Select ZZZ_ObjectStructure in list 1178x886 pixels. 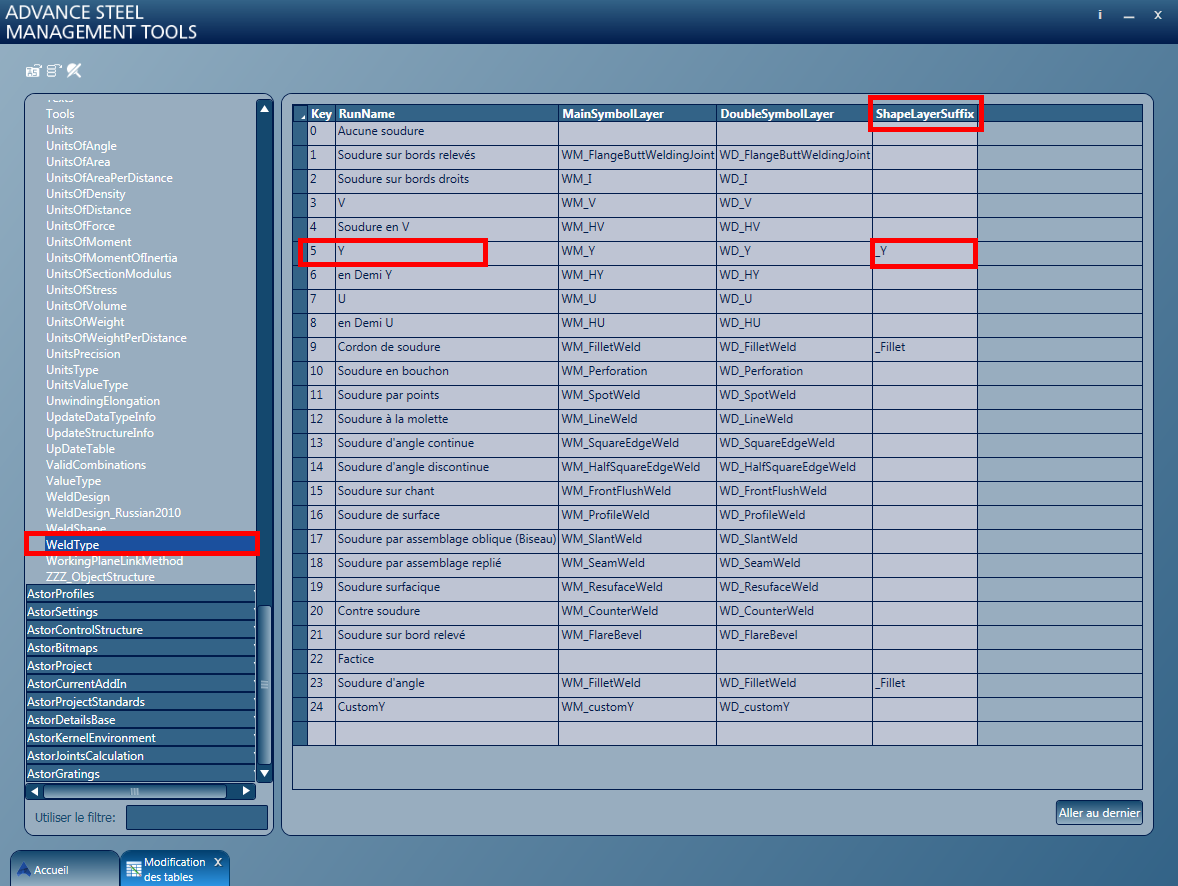pyautogui.click(x=100, y=576)
